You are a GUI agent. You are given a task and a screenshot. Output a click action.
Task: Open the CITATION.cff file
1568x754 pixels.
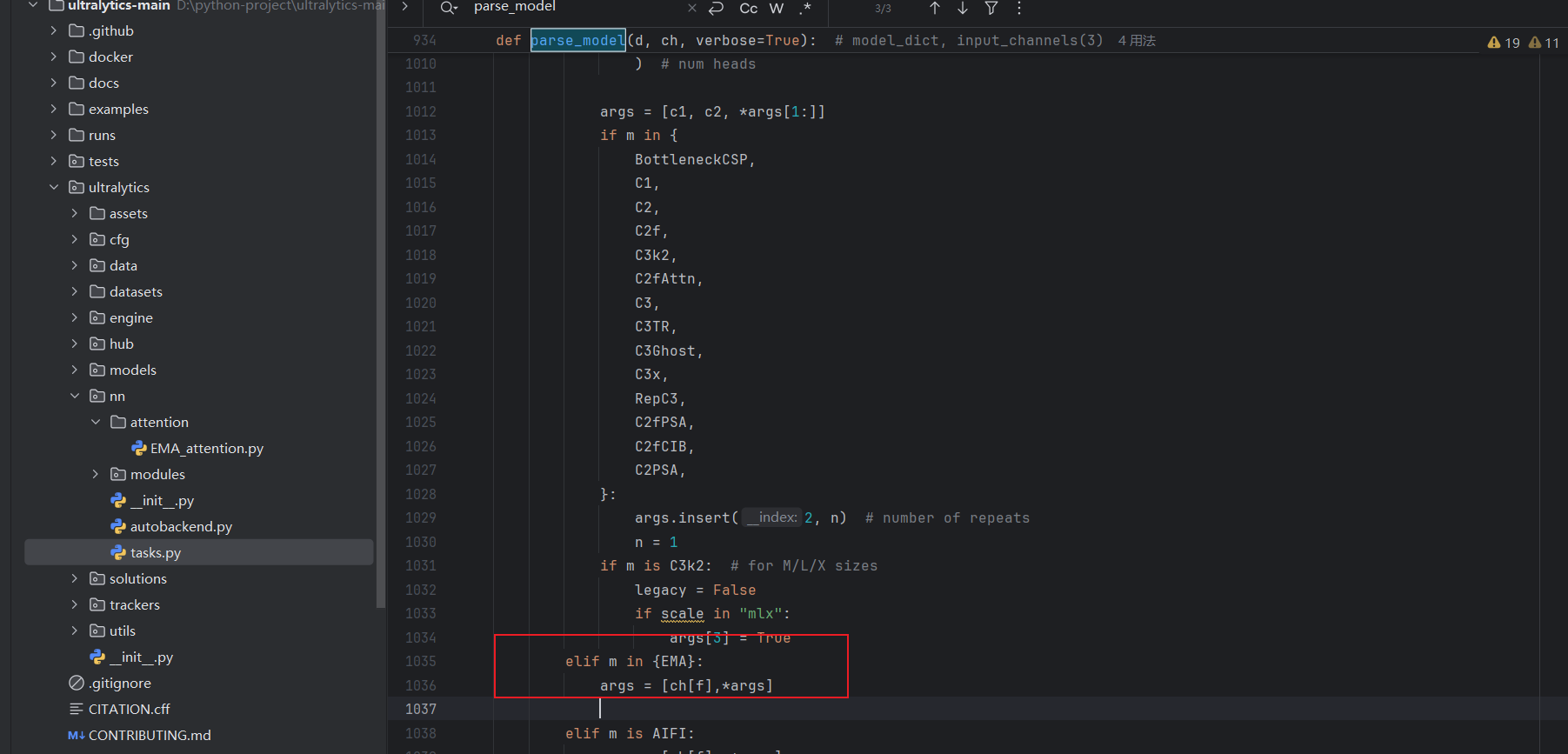click(x=129, y=709)
